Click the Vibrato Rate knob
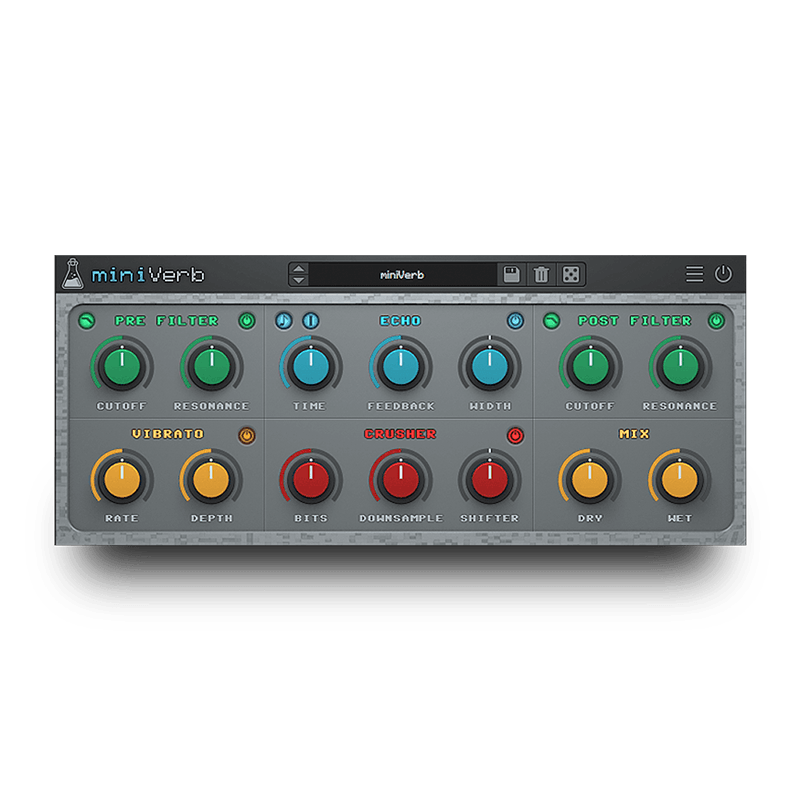Viewport: 800px width, 800px height. (122, 480)
